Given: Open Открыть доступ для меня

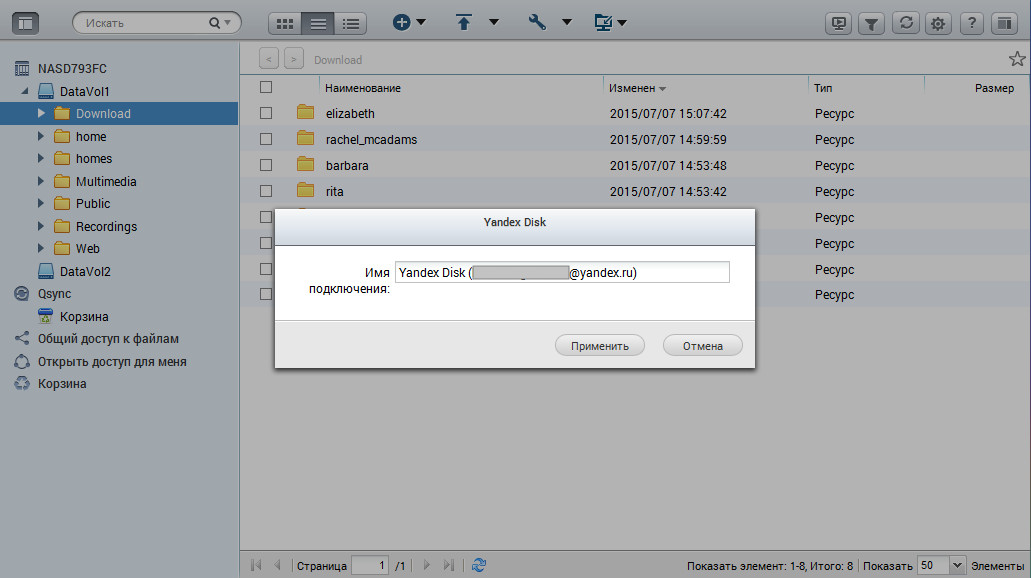Looking at the screenshot, I should (112, 362).
